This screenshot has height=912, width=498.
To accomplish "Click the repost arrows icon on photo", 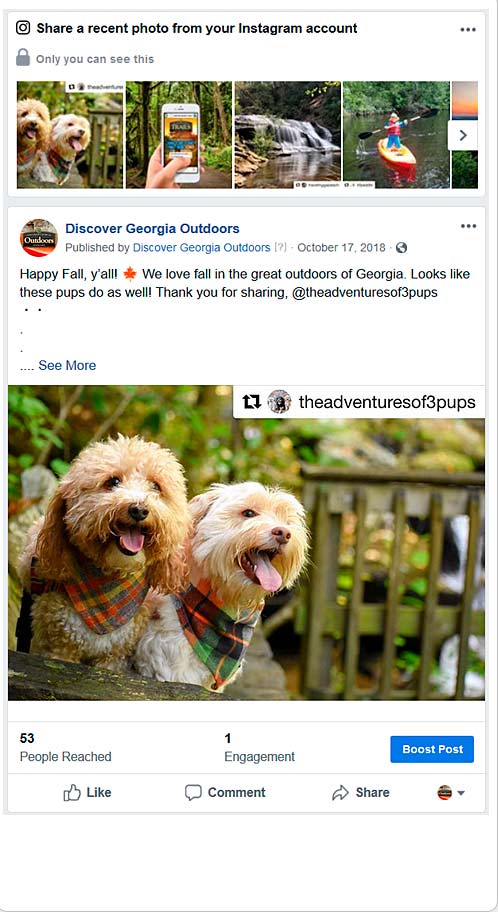I will click(251, 401).
